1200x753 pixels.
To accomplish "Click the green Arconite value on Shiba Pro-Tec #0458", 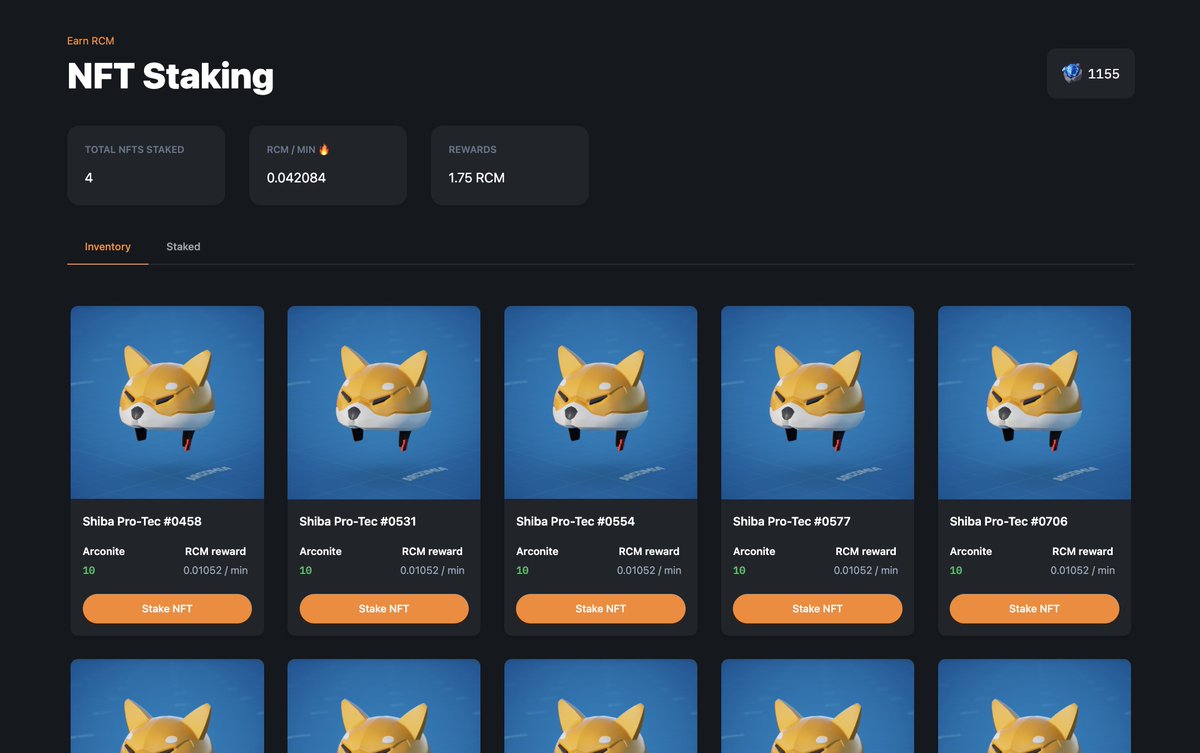I will pyautogui.click(x=89, y=570).
